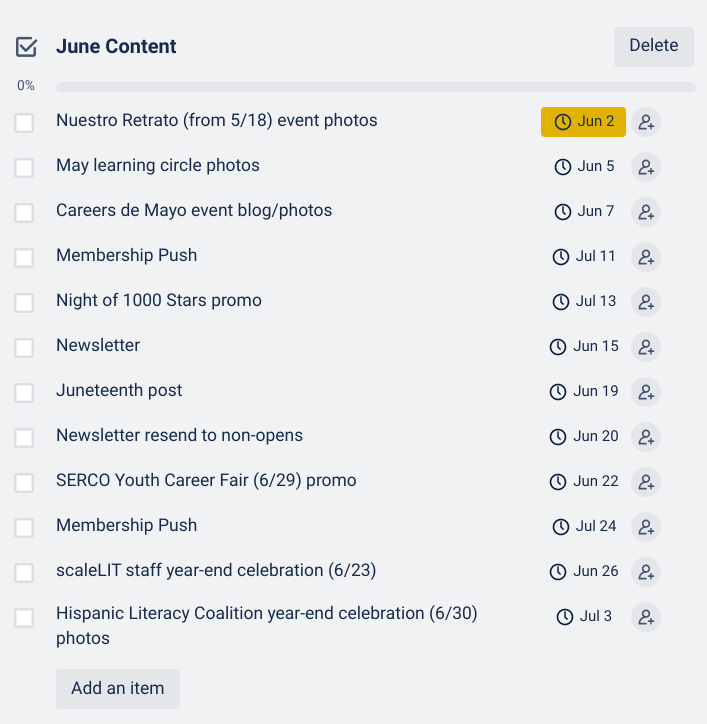Delete the June Content checklist
The width and height of the screenshot is (707, 724).
653,46
